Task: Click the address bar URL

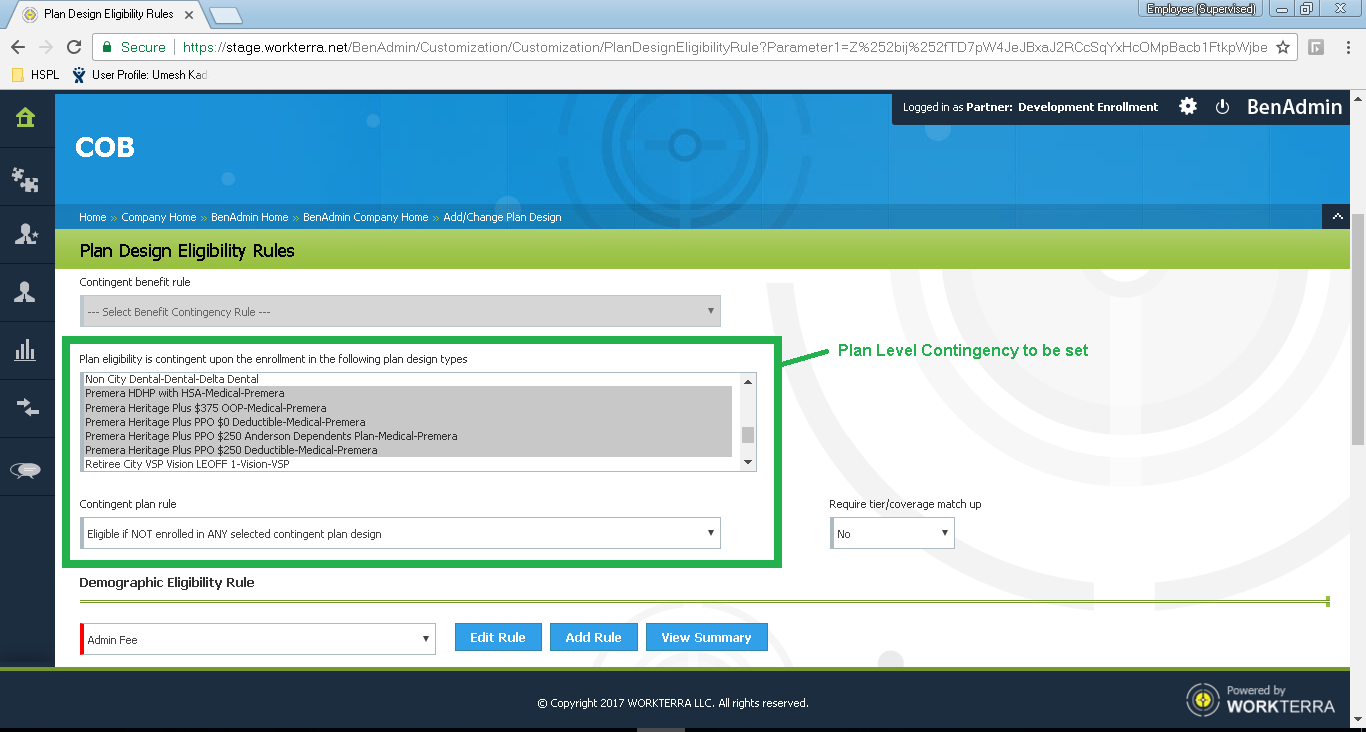Action: tap(725, 47)
